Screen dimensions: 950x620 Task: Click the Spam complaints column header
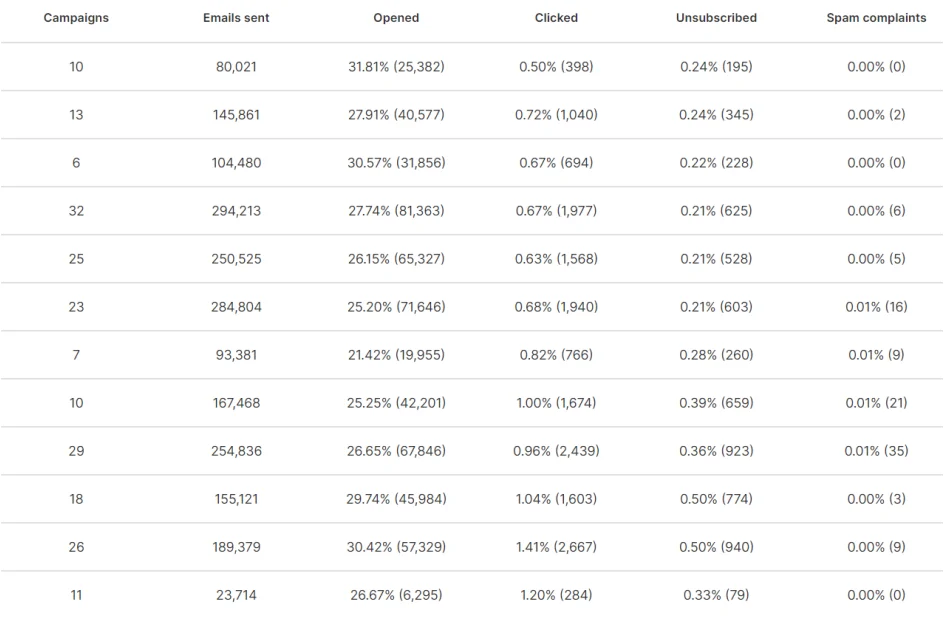(876, 18)
